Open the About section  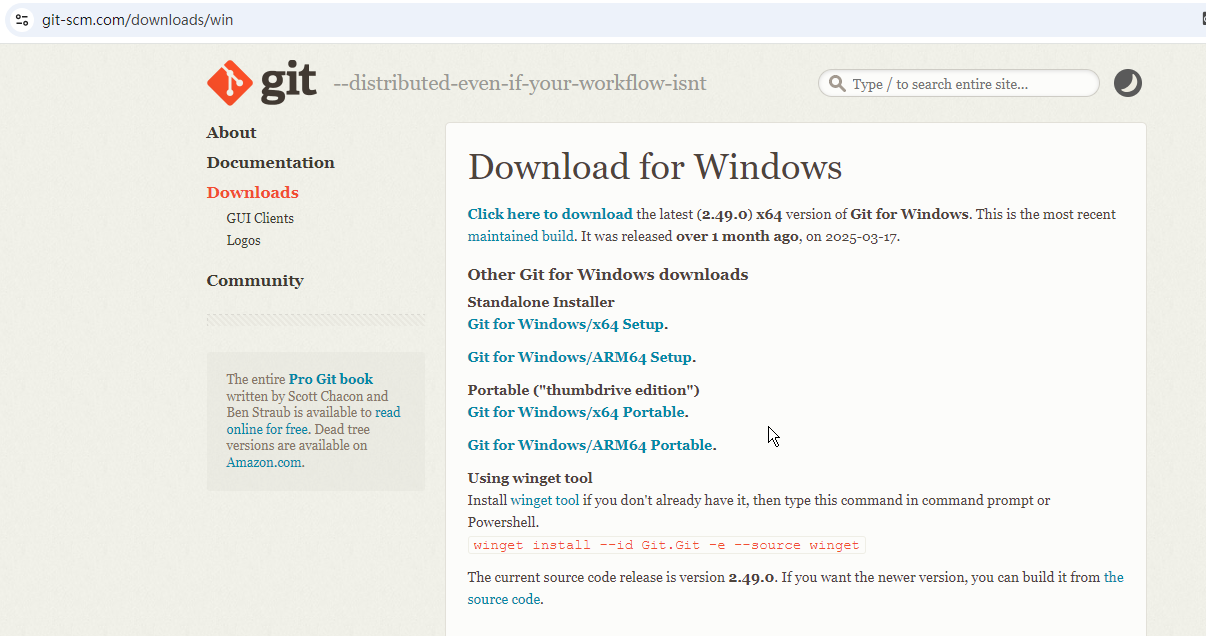click(x=231, y=133)
